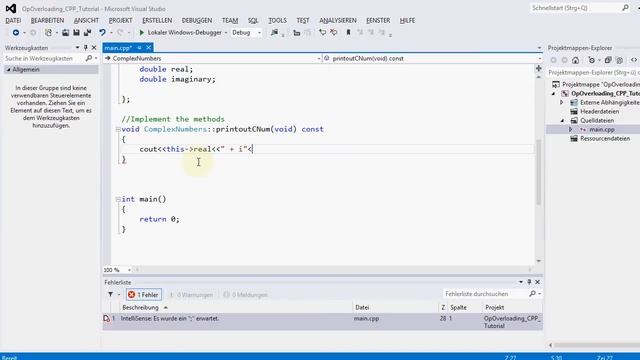Close the main.cpp tab
This screenshot has width=640, height=360.
point(149,48)
